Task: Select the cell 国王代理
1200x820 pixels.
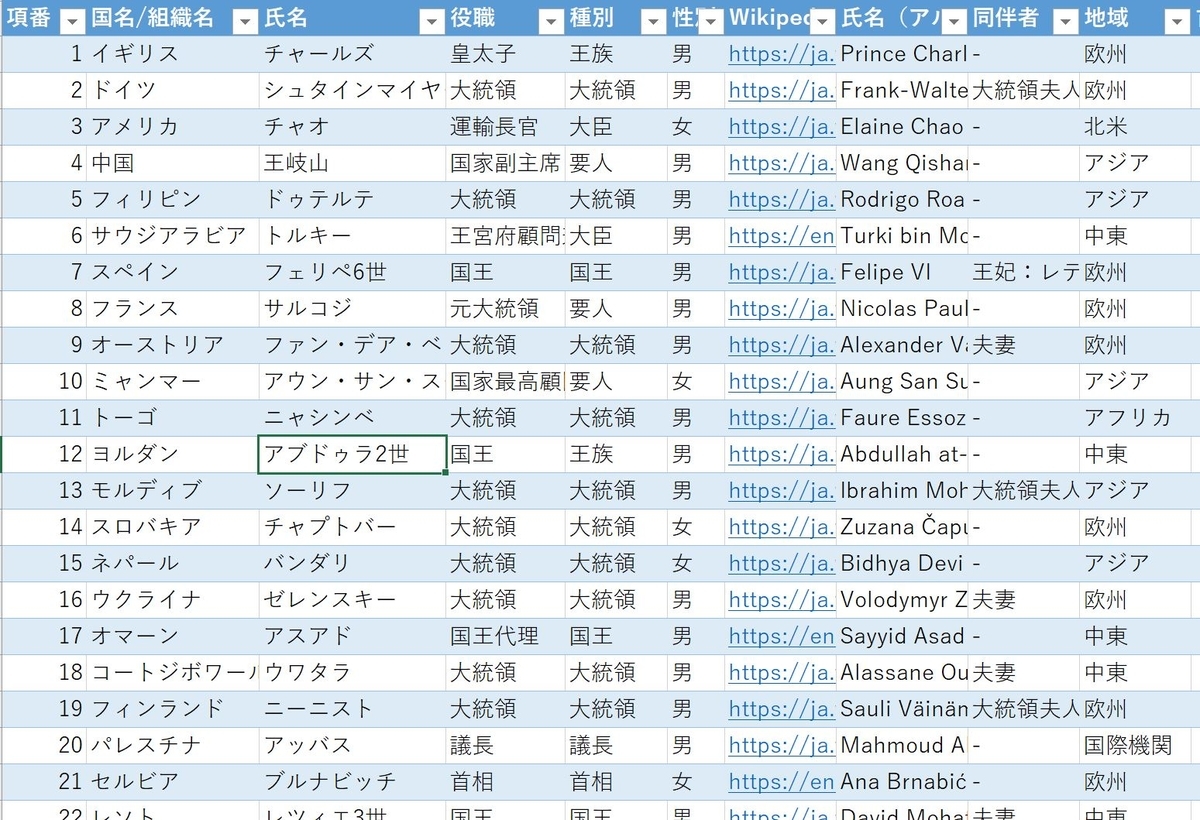Action: (x=506, y=636)
